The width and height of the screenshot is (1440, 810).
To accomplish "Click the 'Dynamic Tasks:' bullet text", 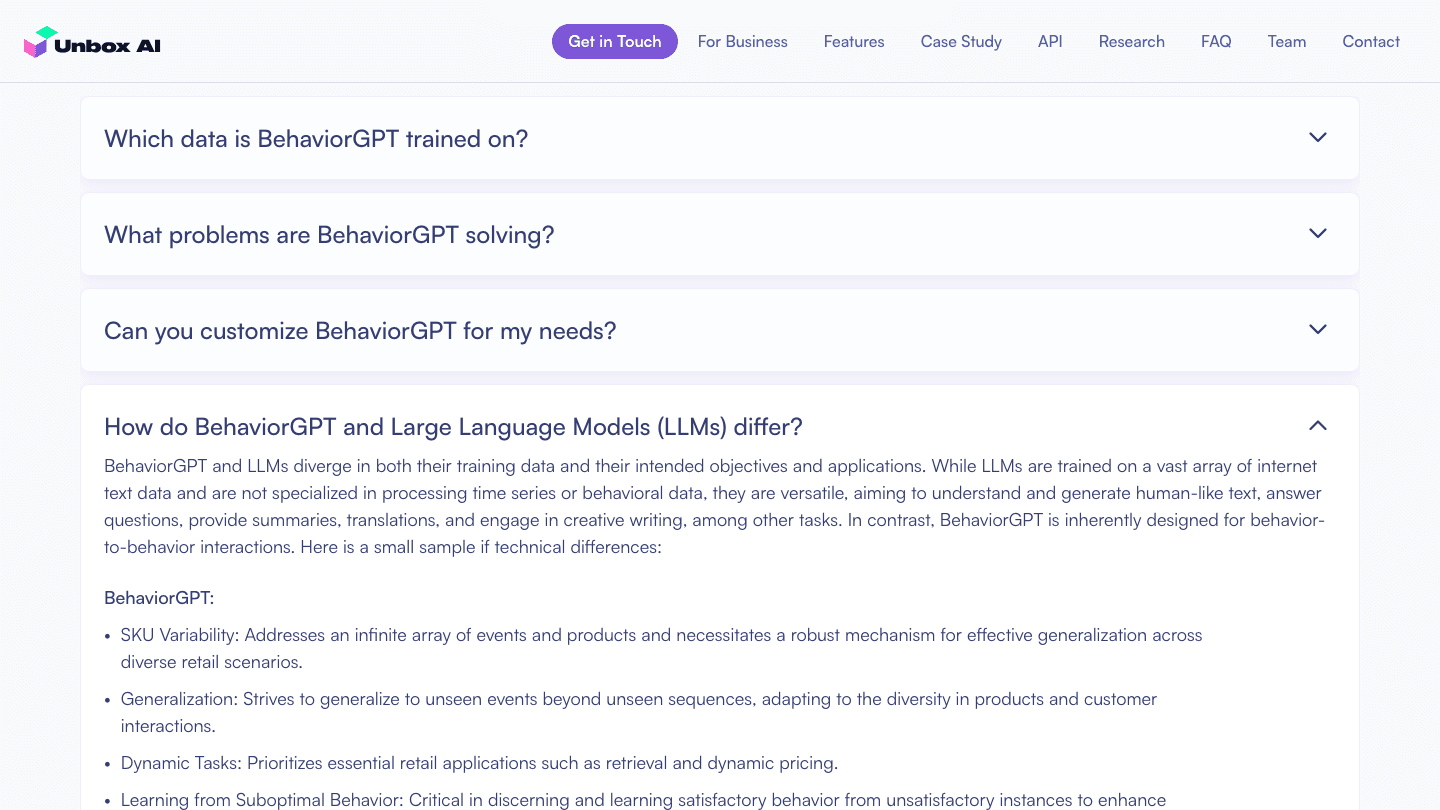I will tap(479, 763).
